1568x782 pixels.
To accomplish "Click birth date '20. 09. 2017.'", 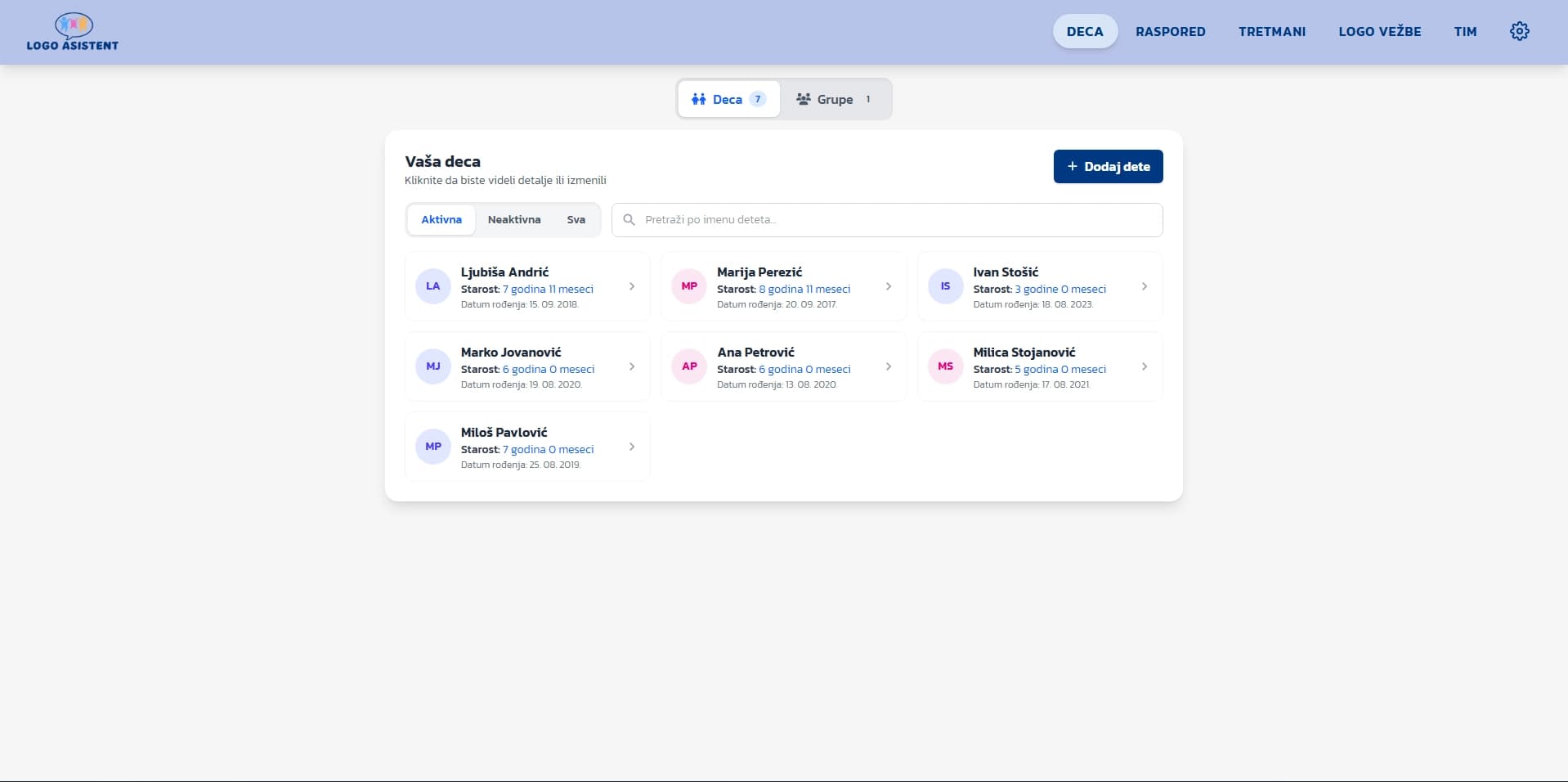I will pos(811,304).
